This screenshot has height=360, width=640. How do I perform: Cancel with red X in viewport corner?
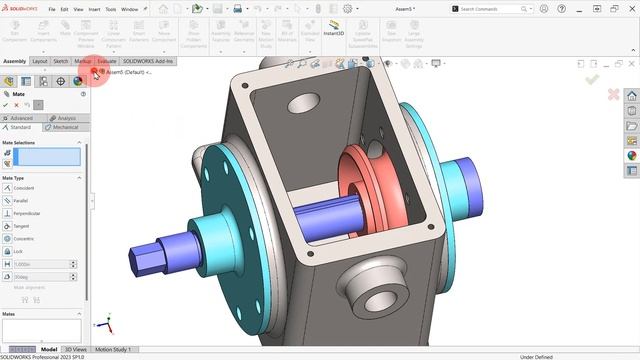(x=613, y=94)
